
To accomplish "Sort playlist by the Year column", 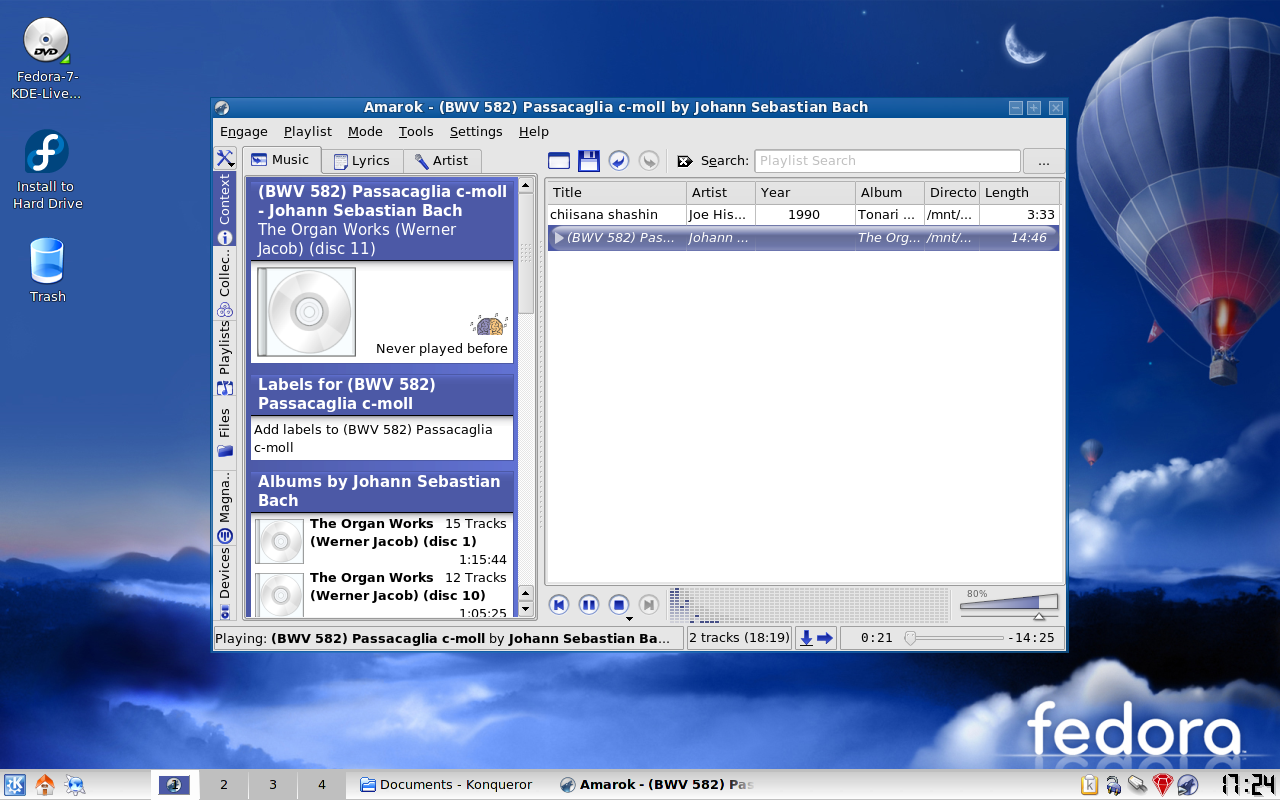I will coord(805,192).
